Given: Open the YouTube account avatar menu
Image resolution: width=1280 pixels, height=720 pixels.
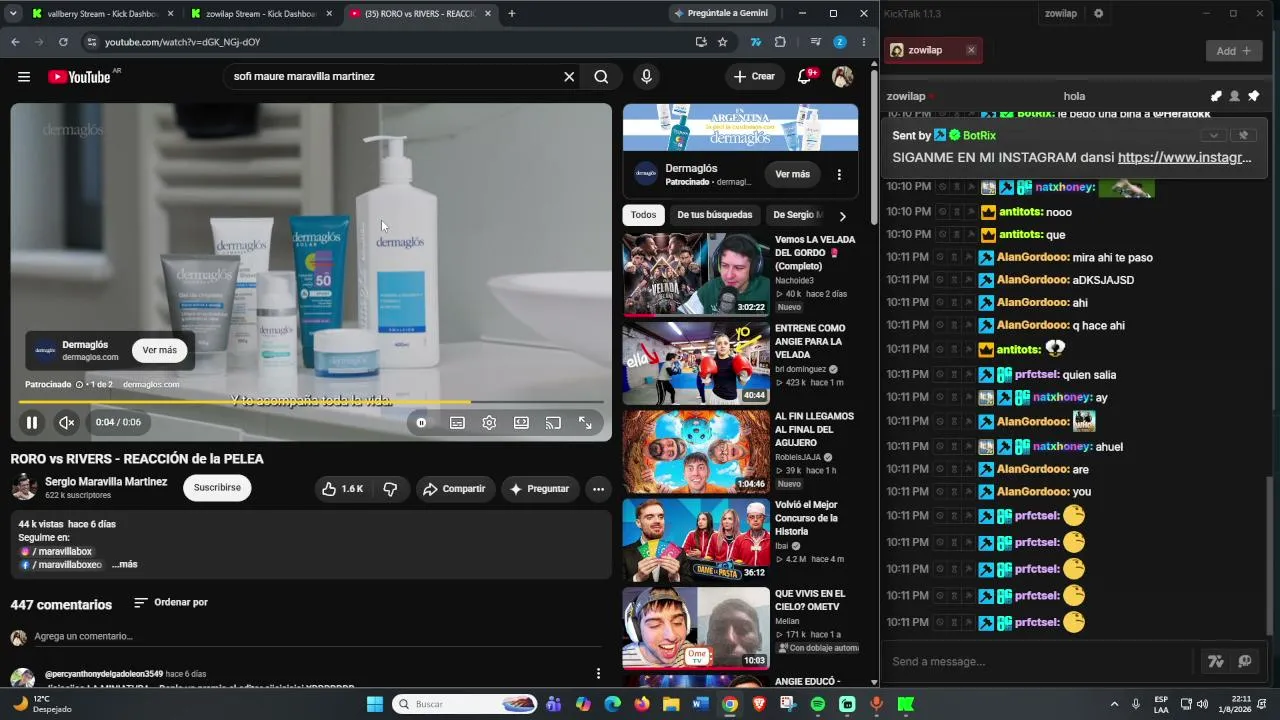Looking at the screenshot, I should point(843,77).
